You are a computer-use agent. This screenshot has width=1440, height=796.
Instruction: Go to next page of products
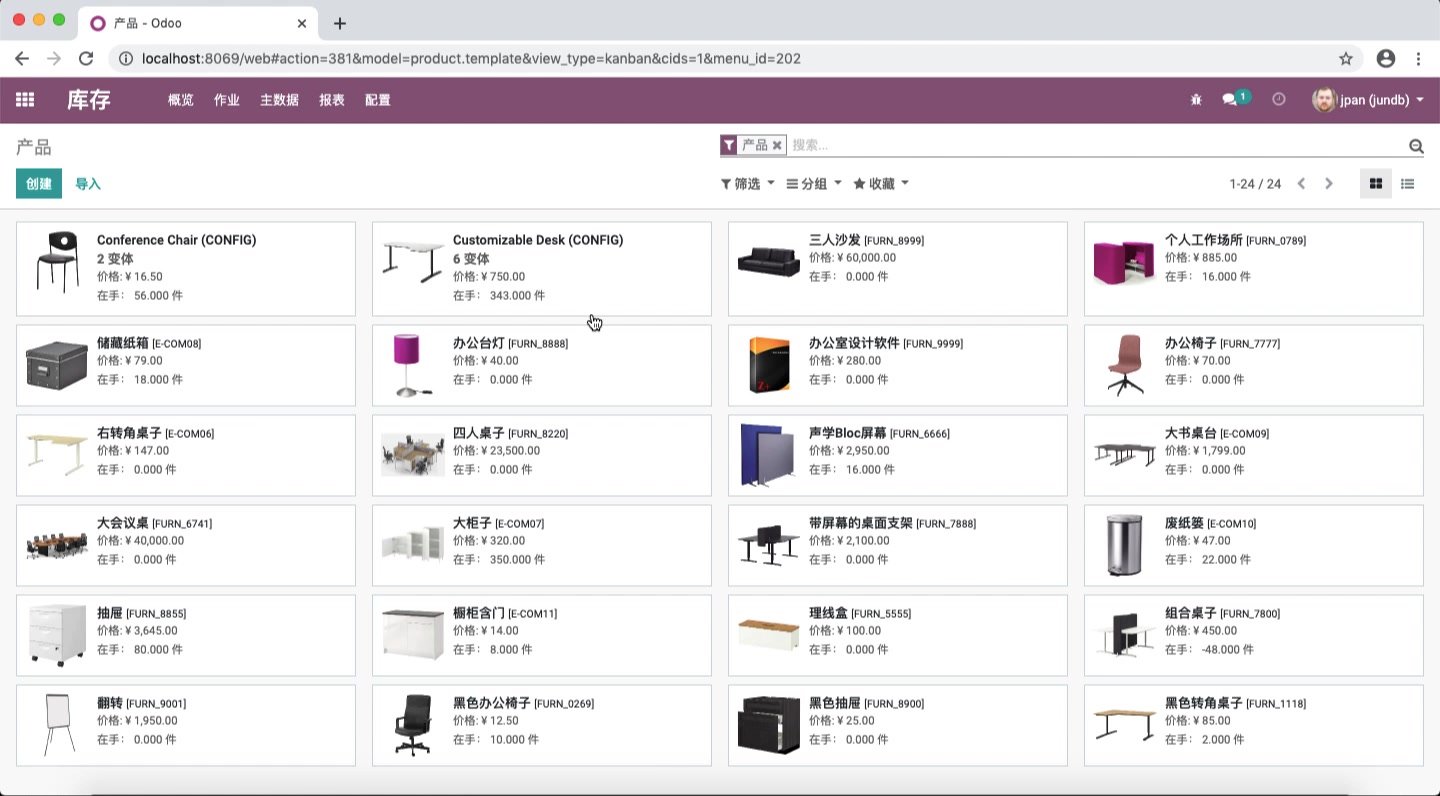[x=1329, y=183]
